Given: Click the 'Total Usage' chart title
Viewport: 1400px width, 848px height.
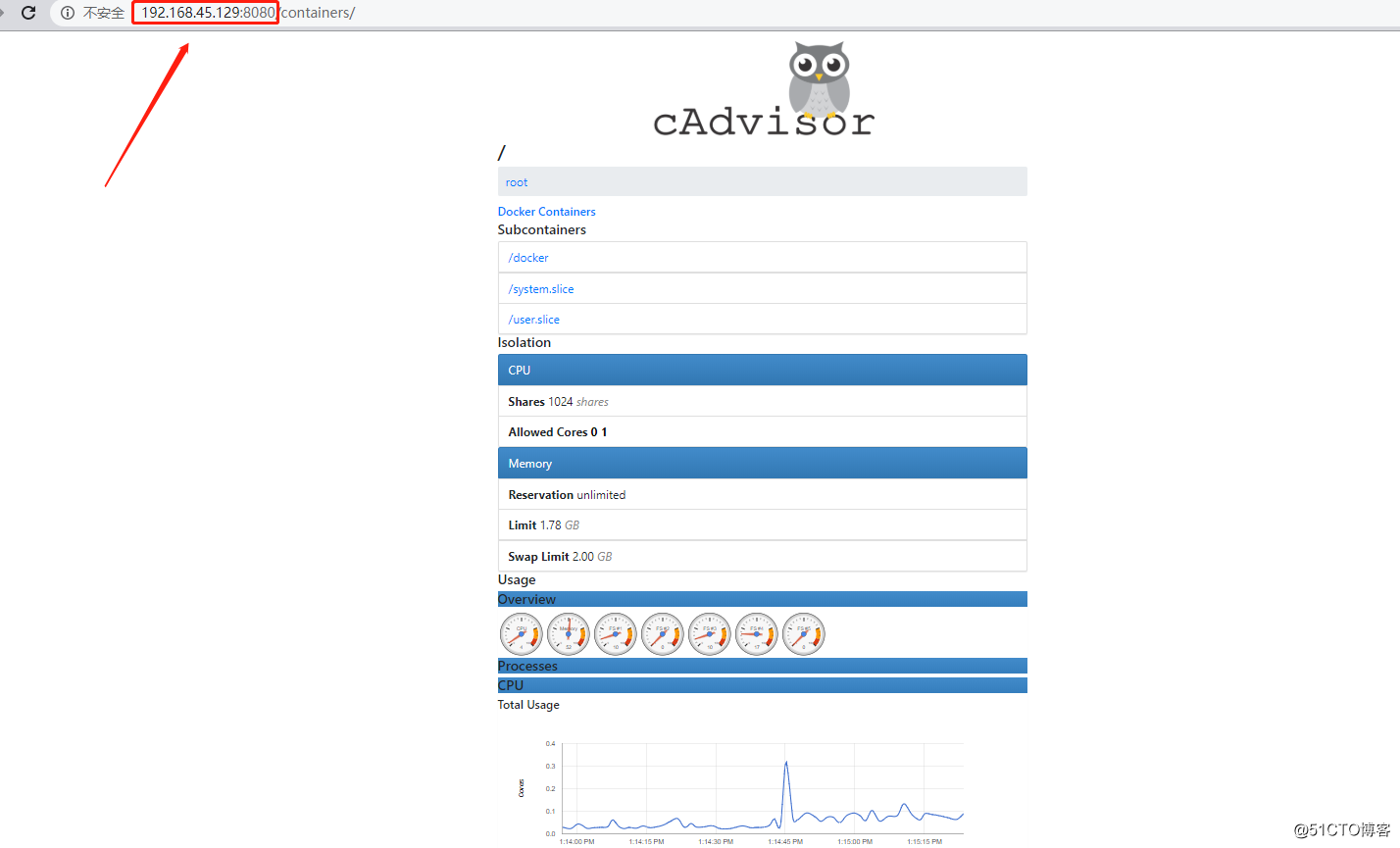Looking at the screenshot, I should click(528, 705).
